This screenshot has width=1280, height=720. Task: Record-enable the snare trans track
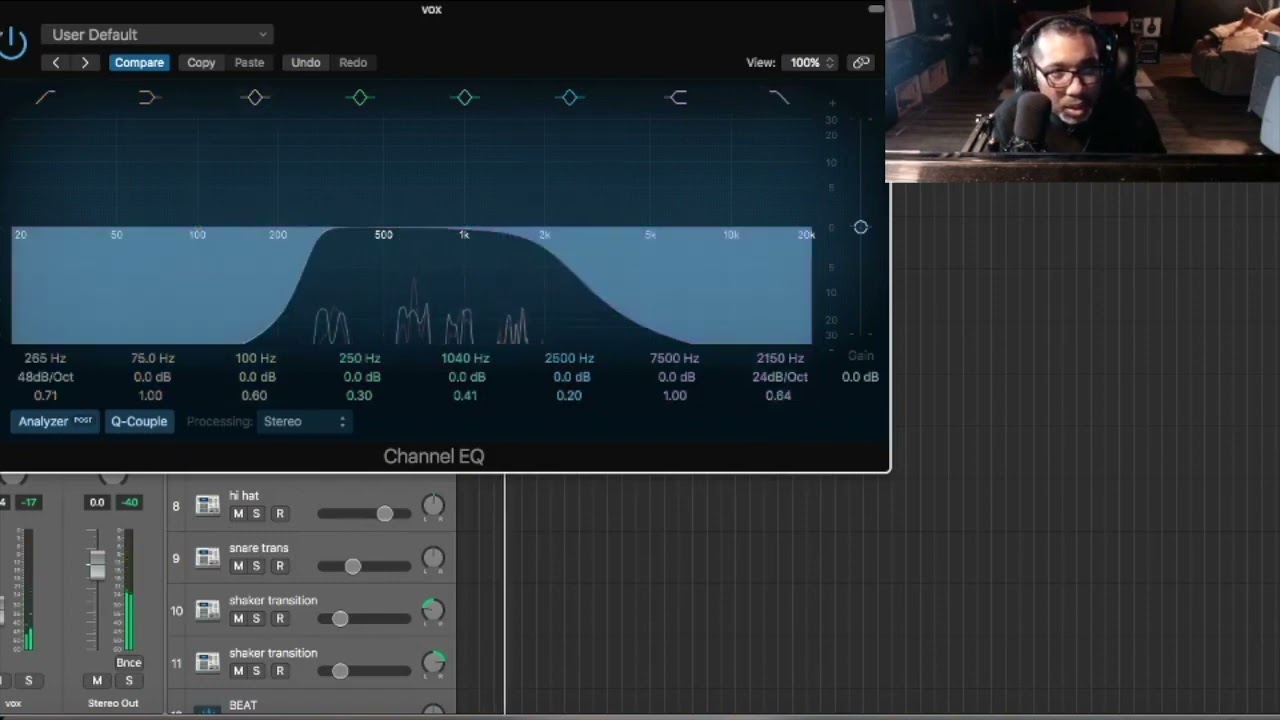280,566
